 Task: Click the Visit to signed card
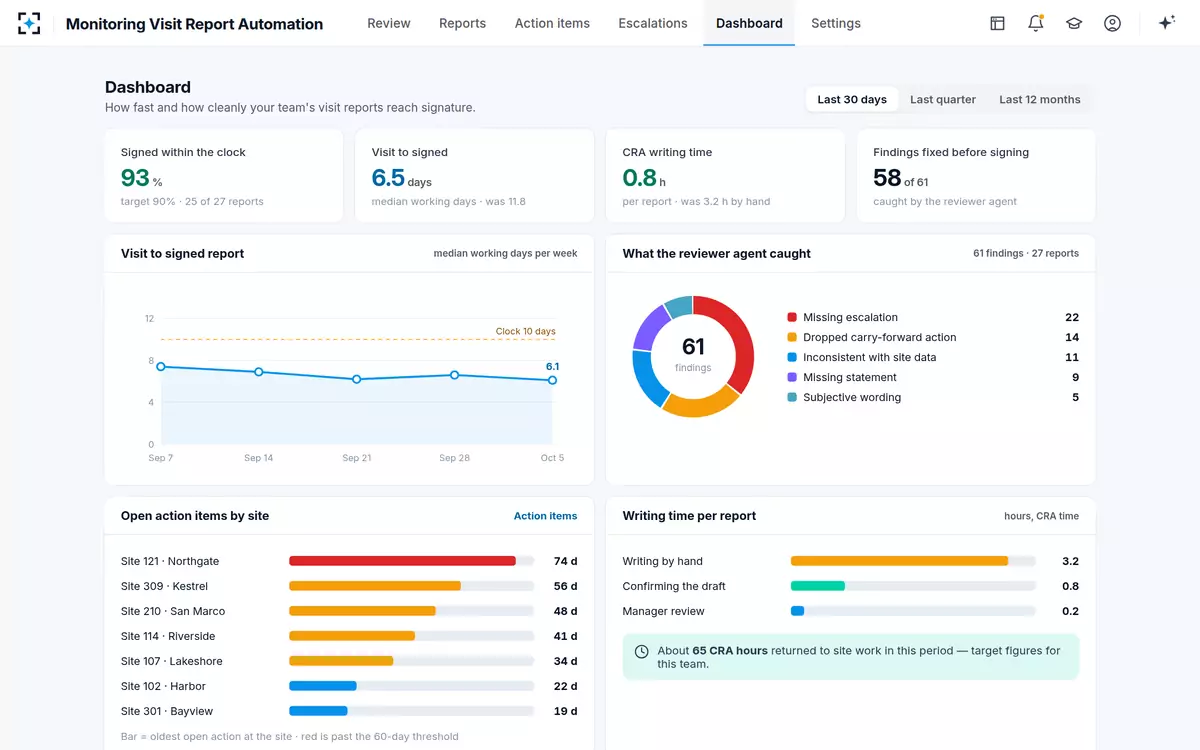pyautogui.click(x=475, y=176)
